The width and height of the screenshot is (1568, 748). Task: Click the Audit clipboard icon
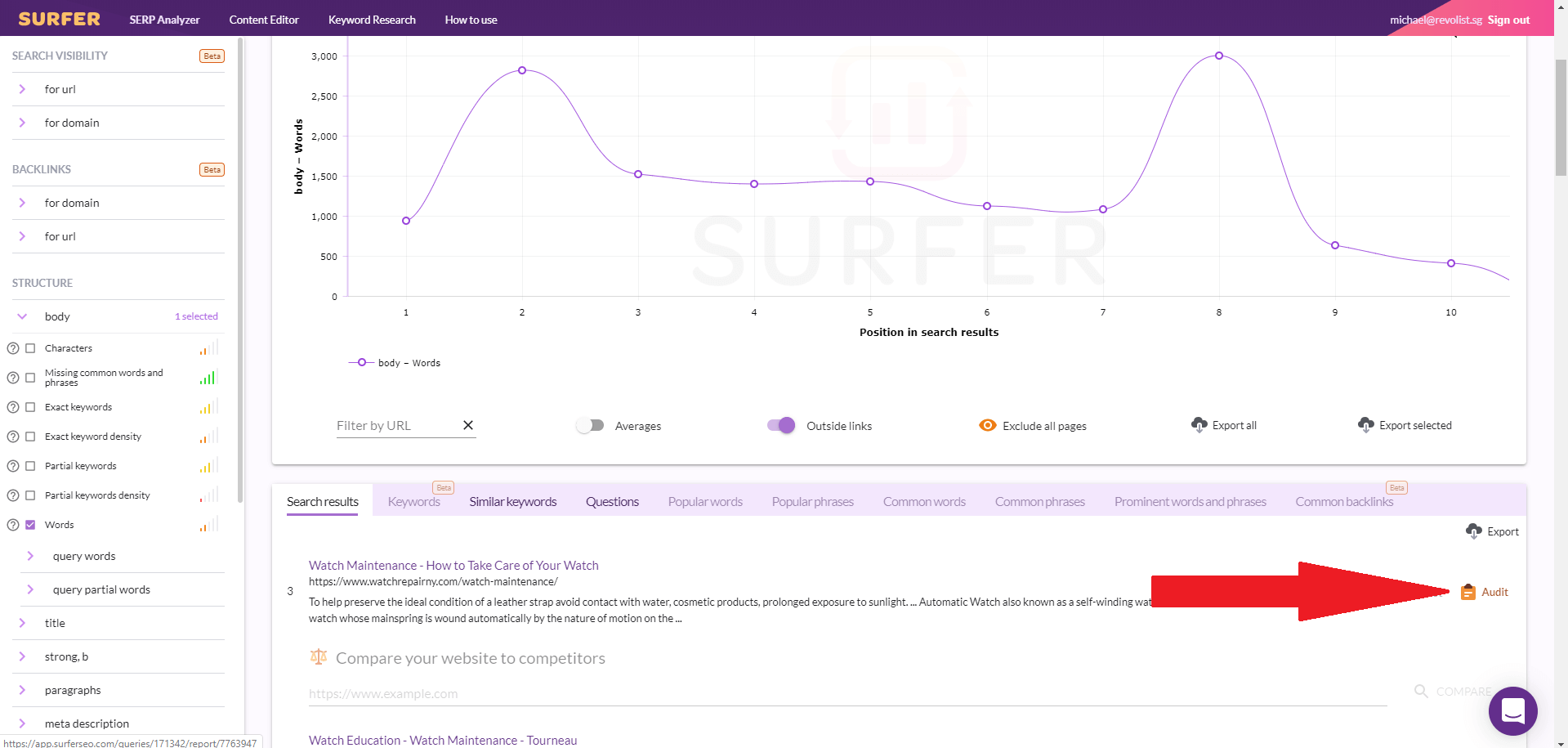[1468, 592]
